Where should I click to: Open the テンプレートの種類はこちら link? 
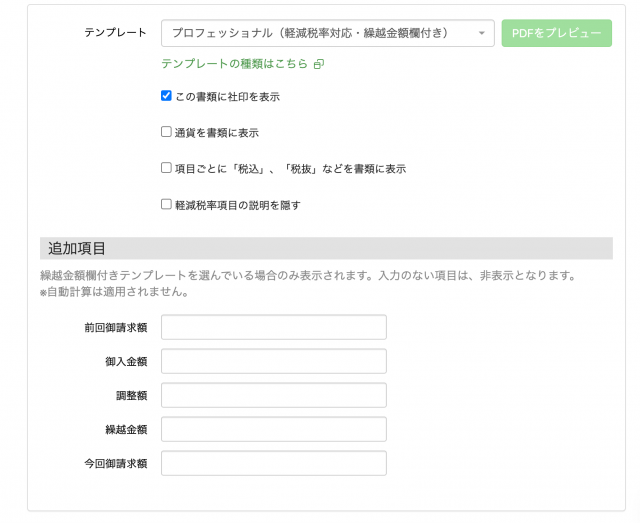[236, 64]
